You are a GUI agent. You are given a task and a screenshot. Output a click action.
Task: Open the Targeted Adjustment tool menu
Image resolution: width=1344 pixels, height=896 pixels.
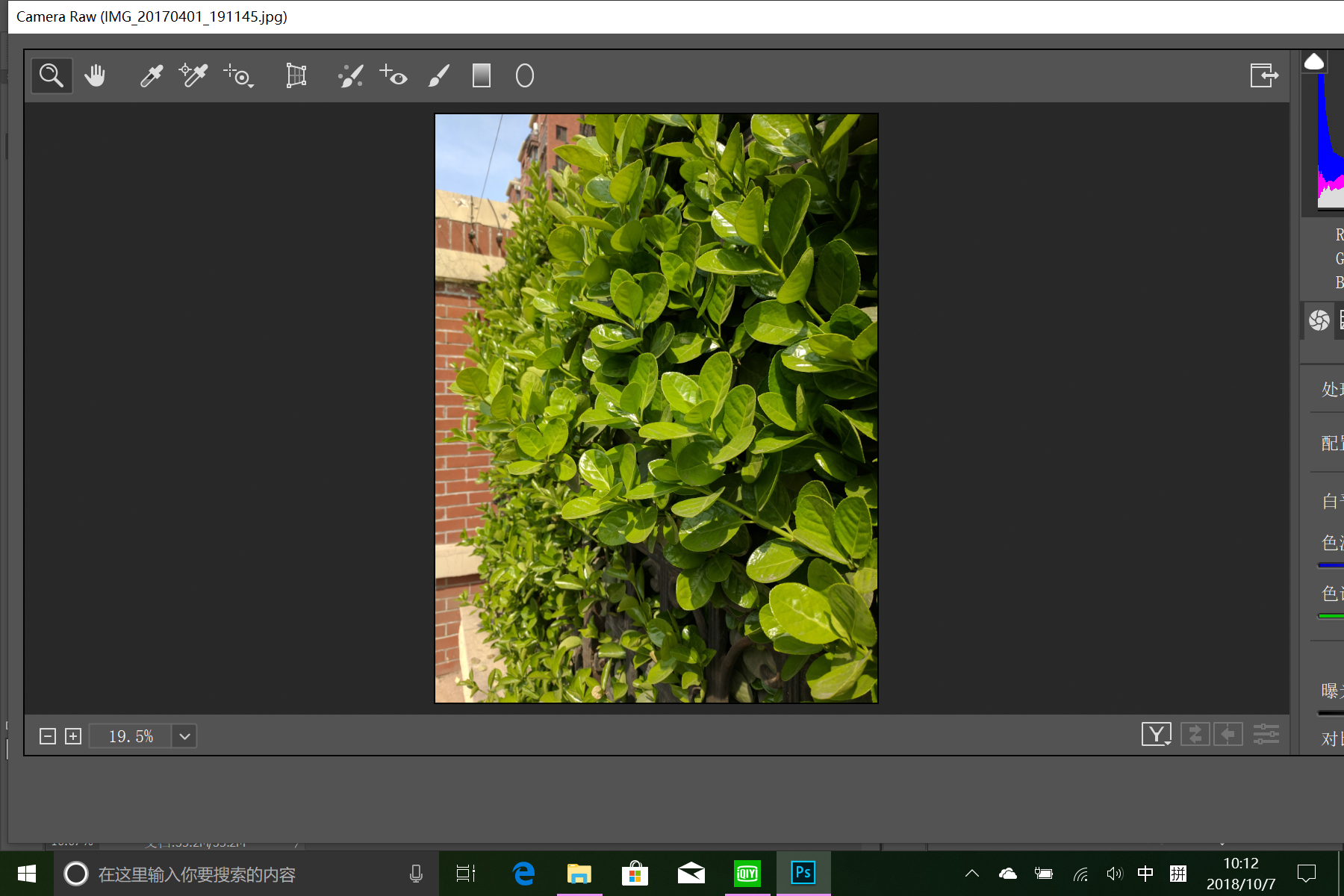pos(239,75)
